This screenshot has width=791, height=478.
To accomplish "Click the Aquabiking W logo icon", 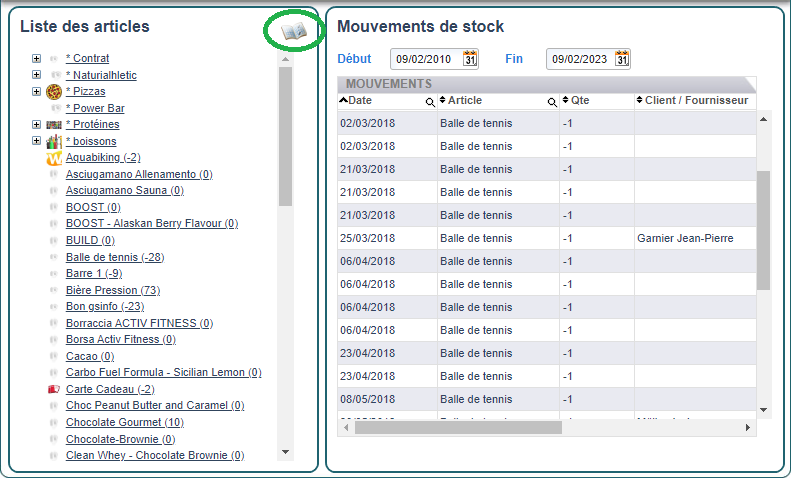I will [54, 158].
